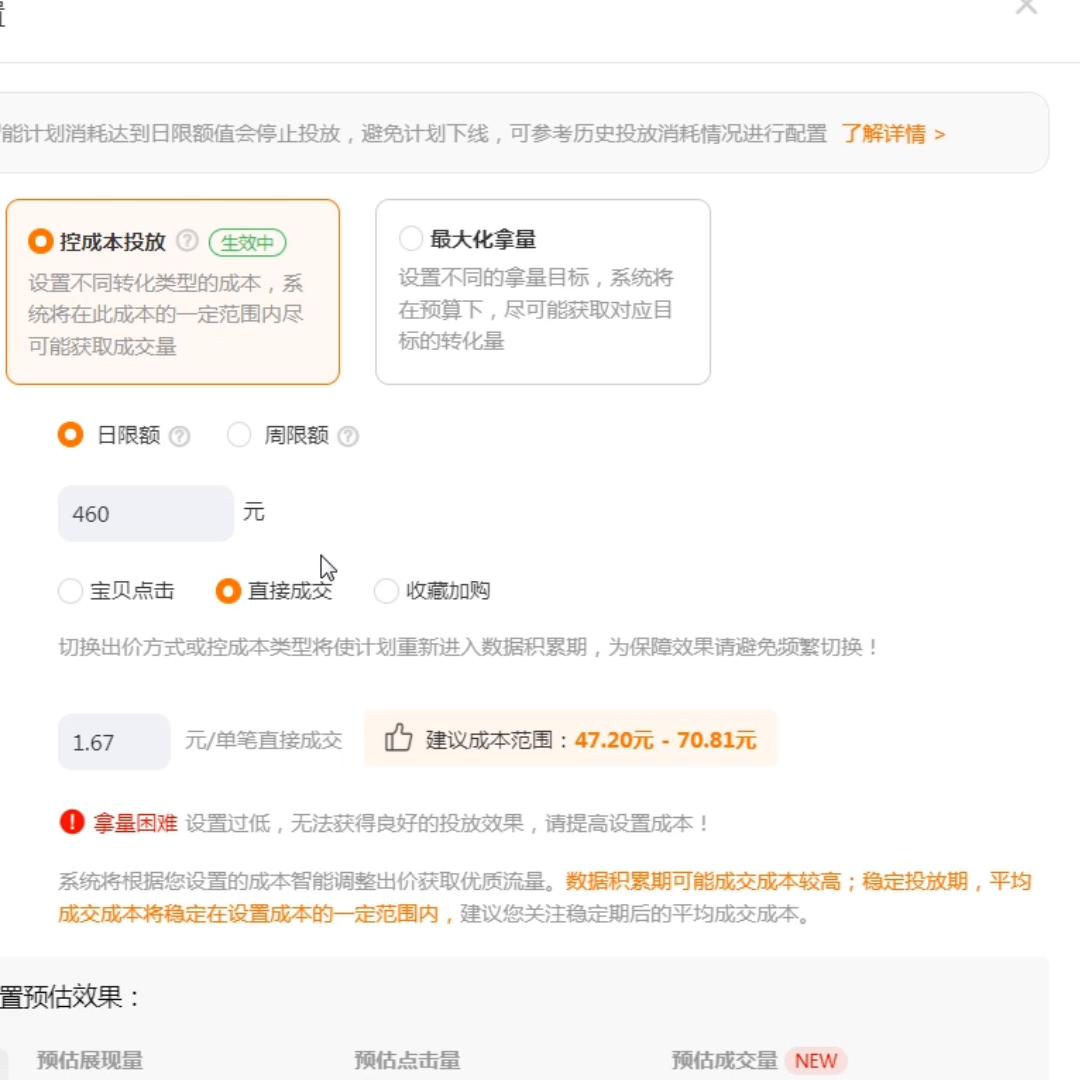Select the 收藏加购 conversion type

pos(385,592)
